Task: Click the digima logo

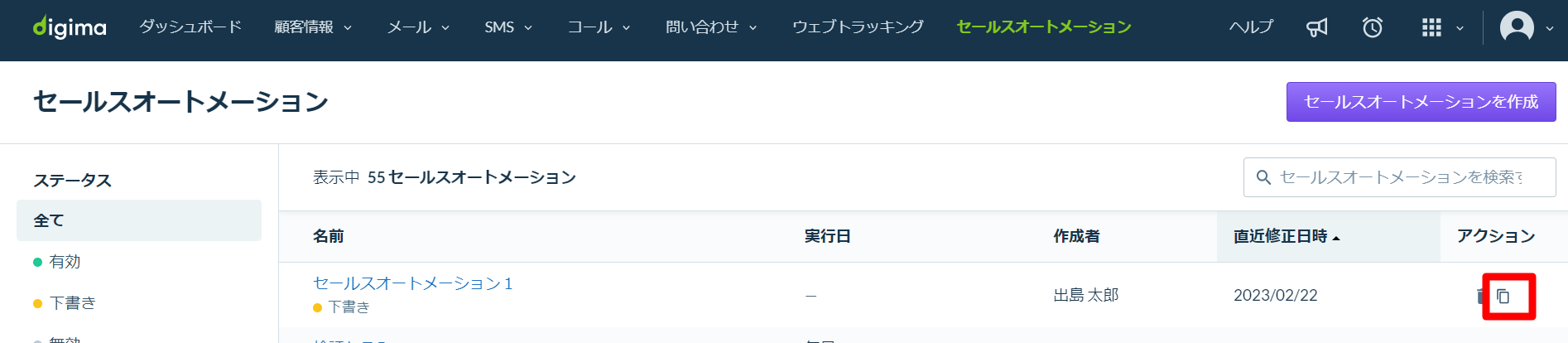Action: pos(70,27)
